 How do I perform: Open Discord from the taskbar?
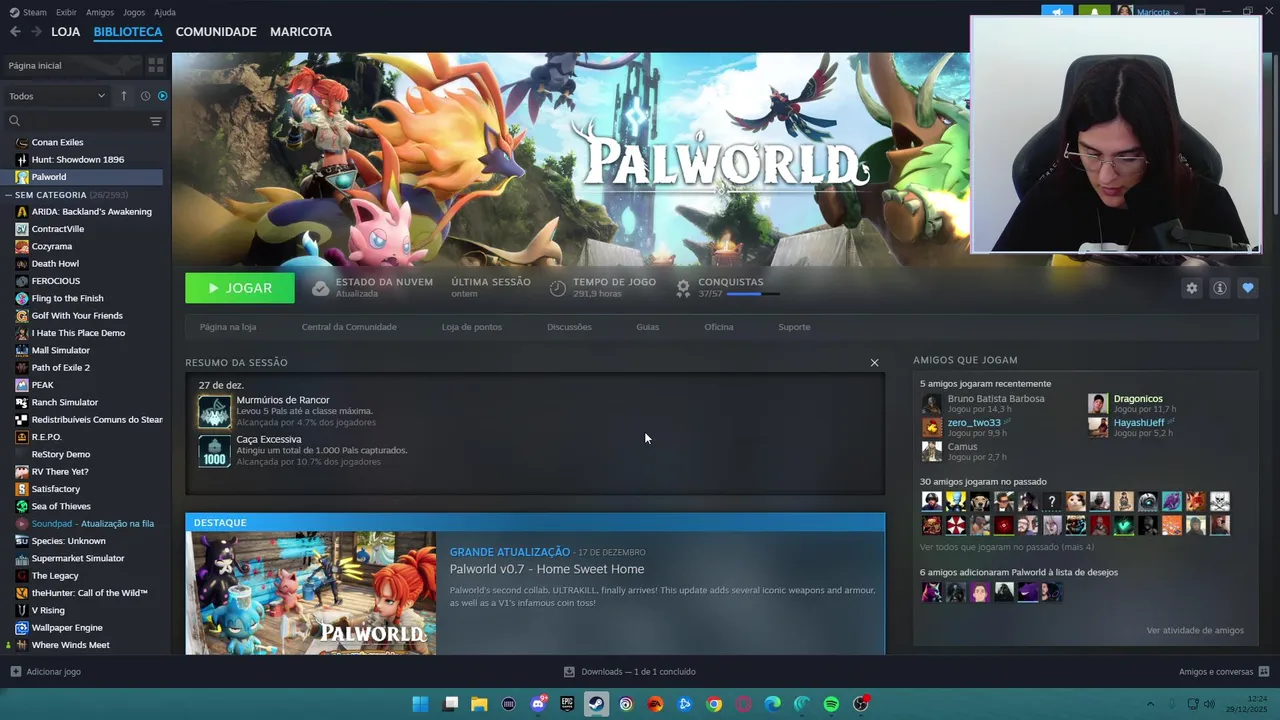(539, 704)
